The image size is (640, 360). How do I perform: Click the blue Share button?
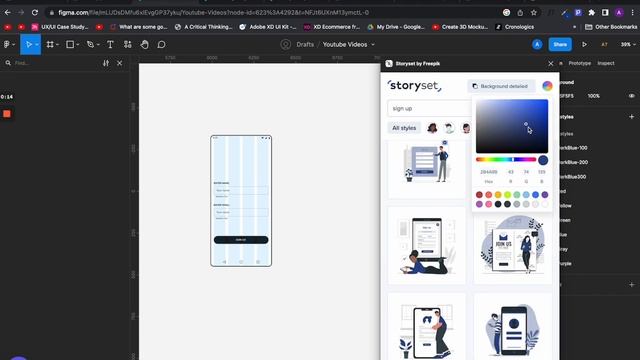pos(560,44)
